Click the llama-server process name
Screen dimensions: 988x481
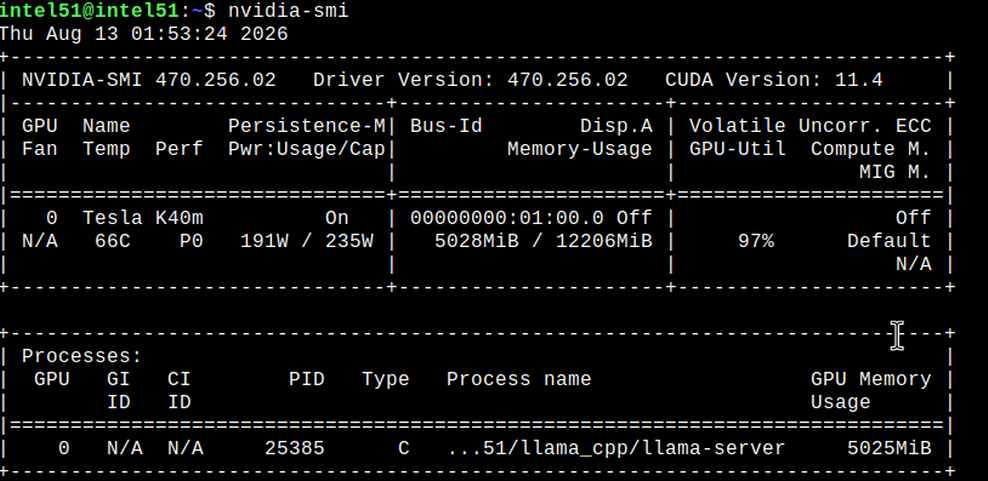(616, 448)
